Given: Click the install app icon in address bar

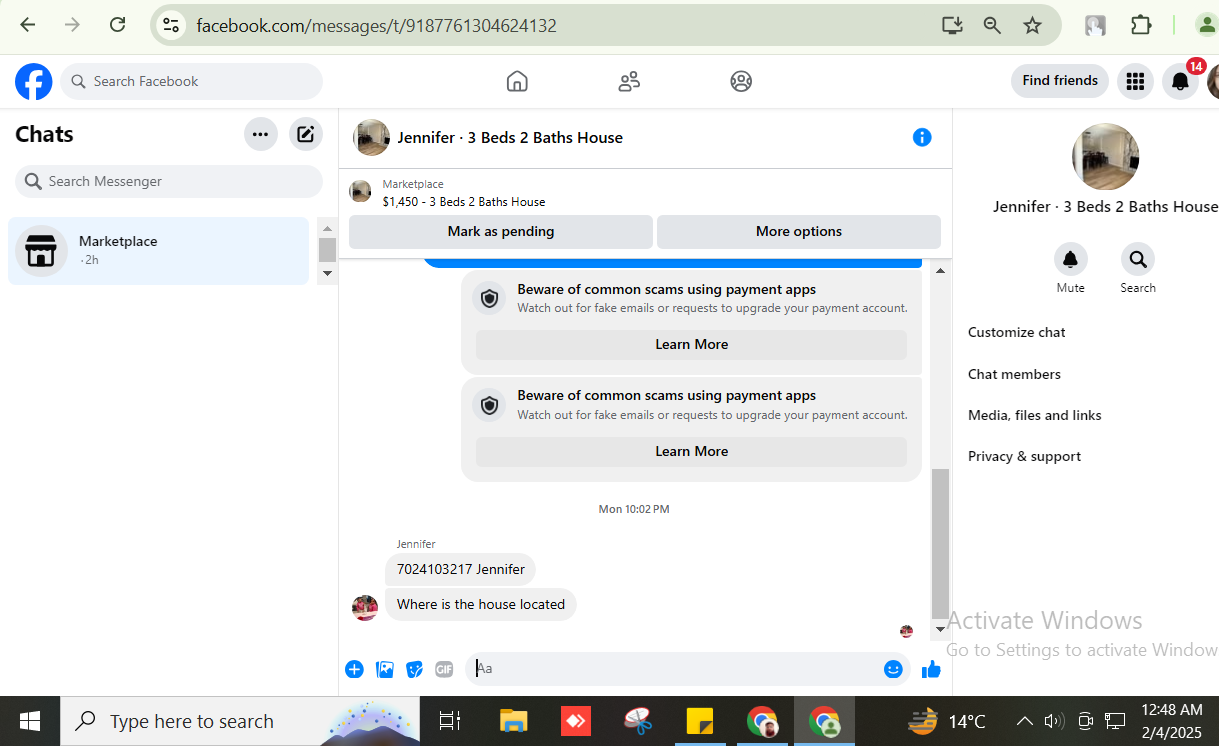Looking at the screenshot, I should click(x=952, y=25).
